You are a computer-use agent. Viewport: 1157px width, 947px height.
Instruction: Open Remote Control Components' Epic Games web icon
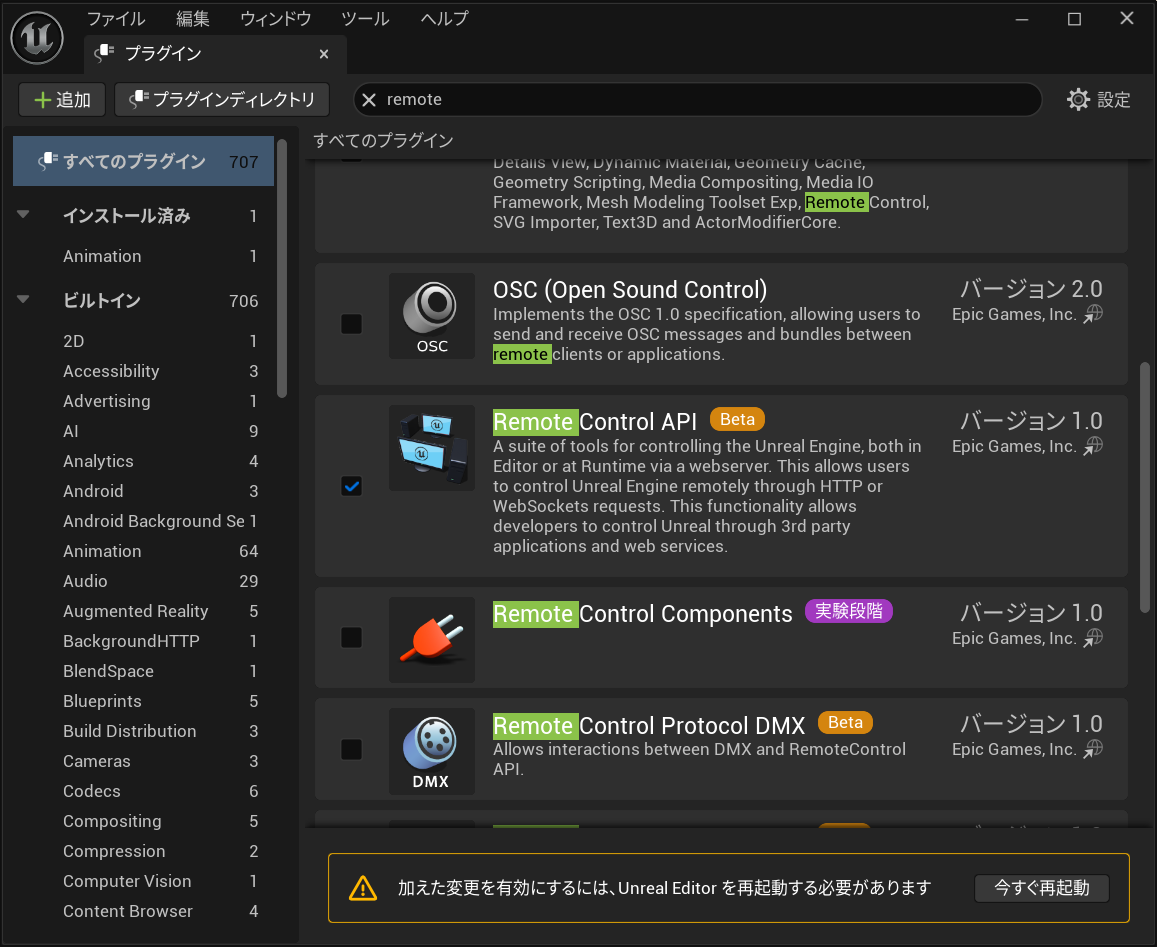click(1094, 637)
